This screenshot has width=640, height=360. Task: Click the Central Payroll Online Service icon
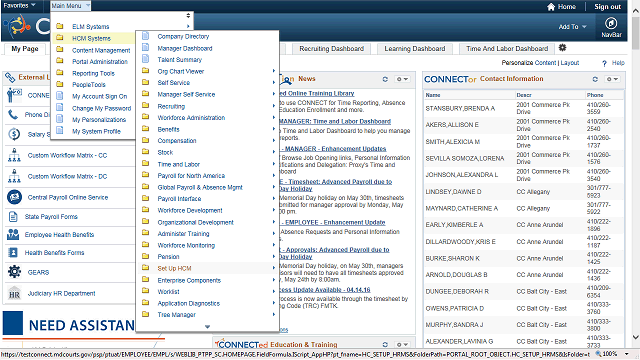[x=14, y=197]
